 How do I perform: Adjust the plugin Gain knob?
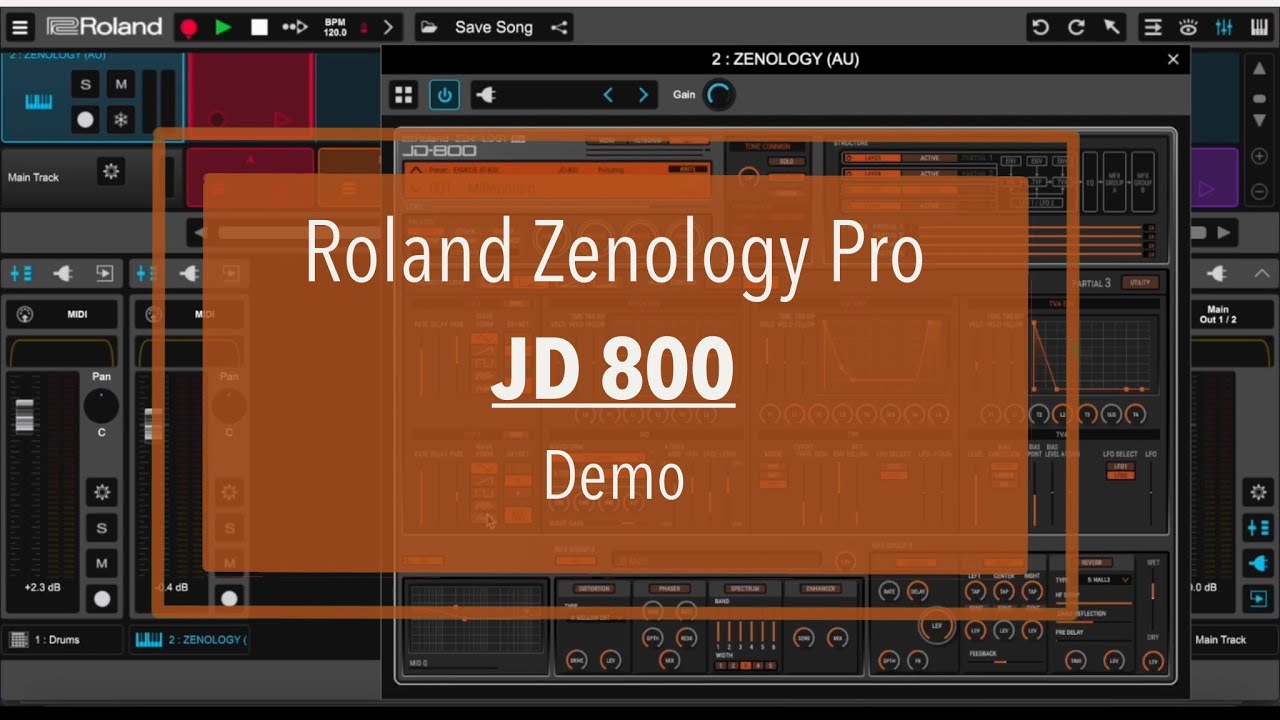click(x=718, y=95)
